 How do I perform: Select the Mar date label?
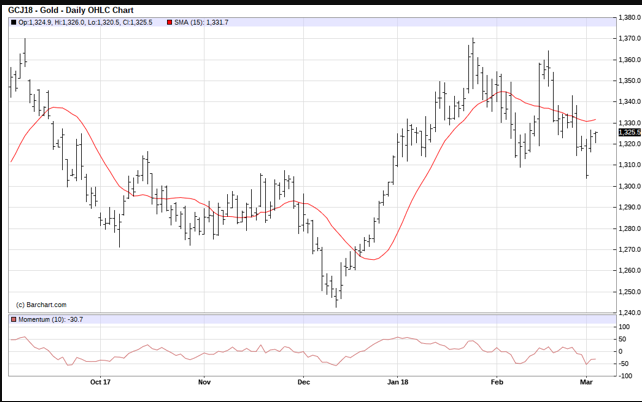coord(585,381)
